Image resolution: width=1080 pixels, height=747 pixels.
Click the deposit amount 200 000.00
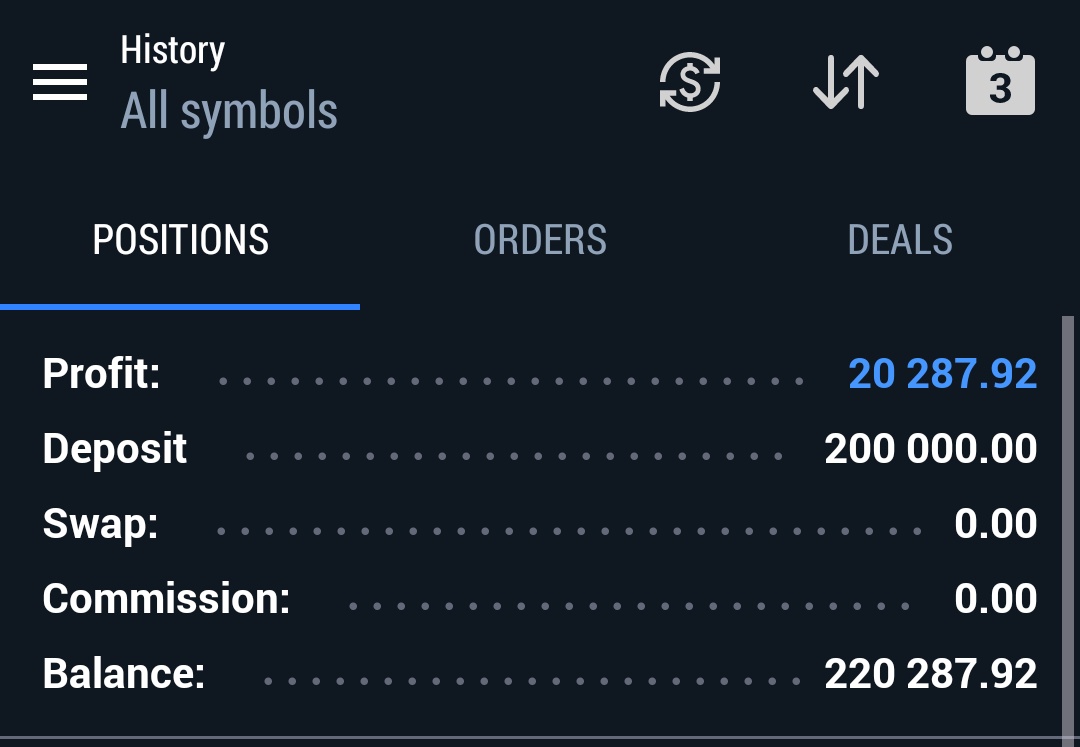tap(930, 449)
